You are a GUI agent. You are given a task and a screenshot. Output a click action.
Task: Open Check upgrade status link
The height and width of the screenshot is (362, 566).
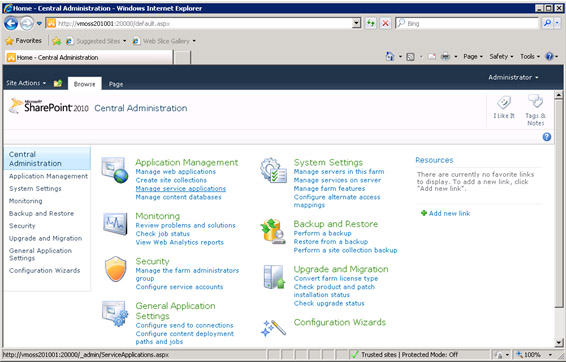(x=329, y=303)
